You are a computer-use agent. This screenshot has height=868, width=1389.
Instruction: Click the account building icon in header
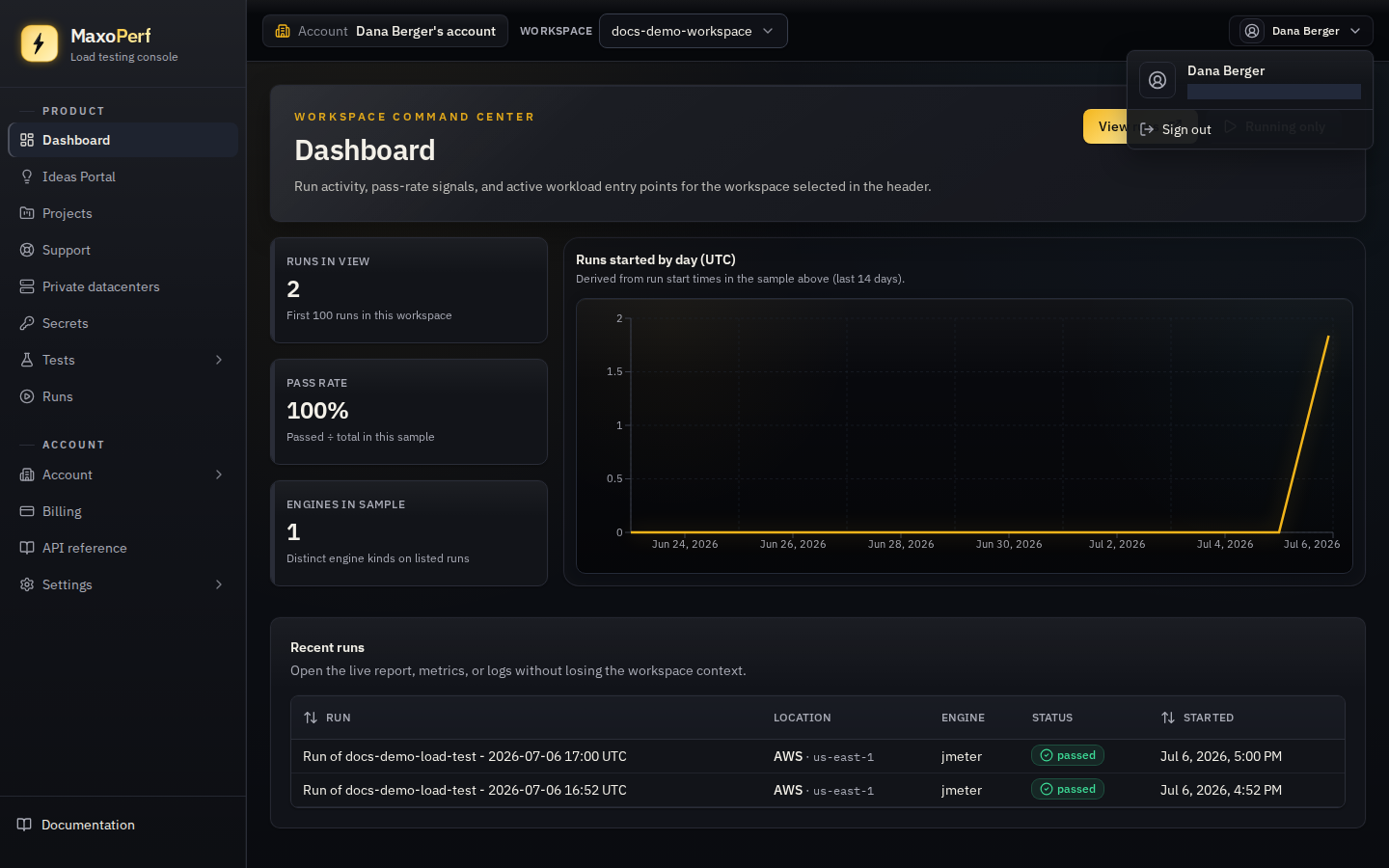coord(283,31)
